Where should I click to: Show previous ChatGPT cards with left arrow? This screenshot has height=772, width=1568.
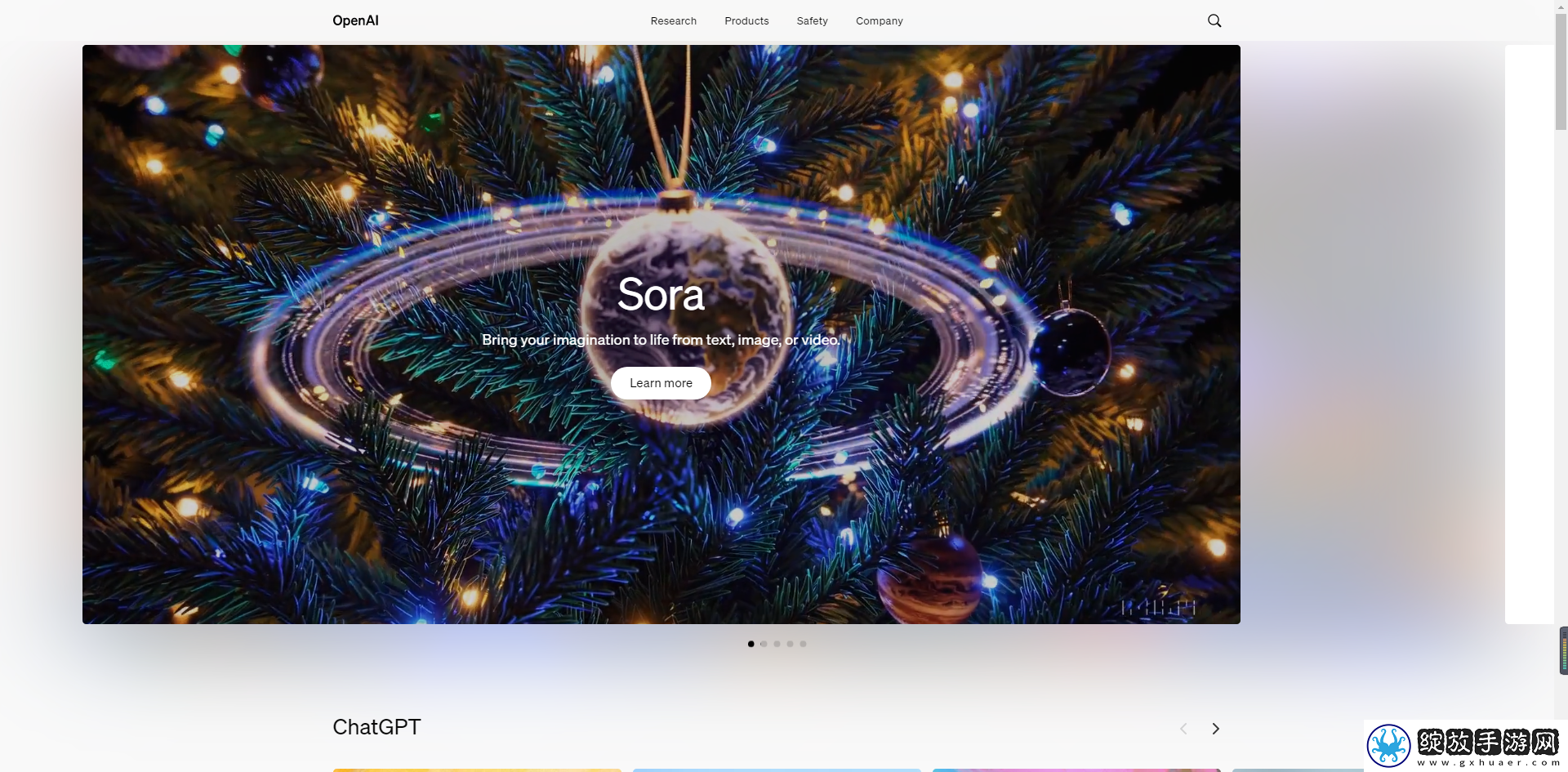coord(1183,729)
